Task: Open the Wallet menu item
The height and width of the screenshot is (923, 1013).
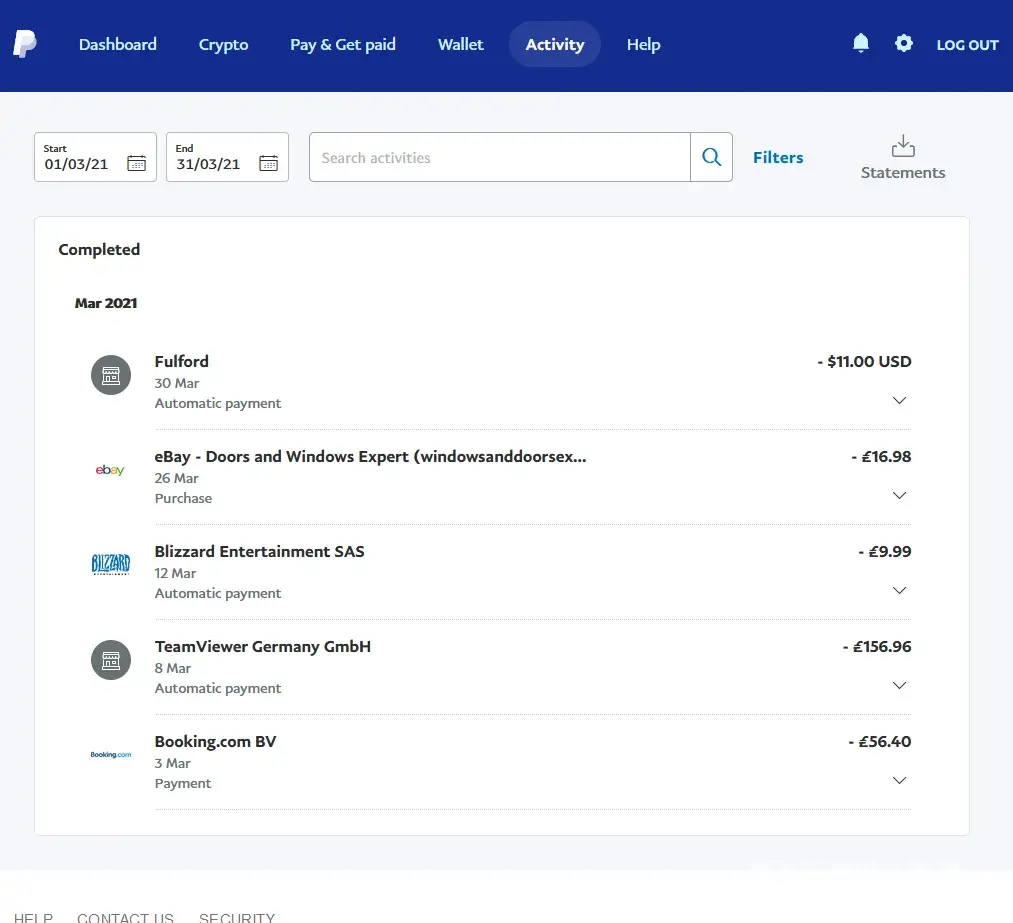Action: (x=460, y=44)
